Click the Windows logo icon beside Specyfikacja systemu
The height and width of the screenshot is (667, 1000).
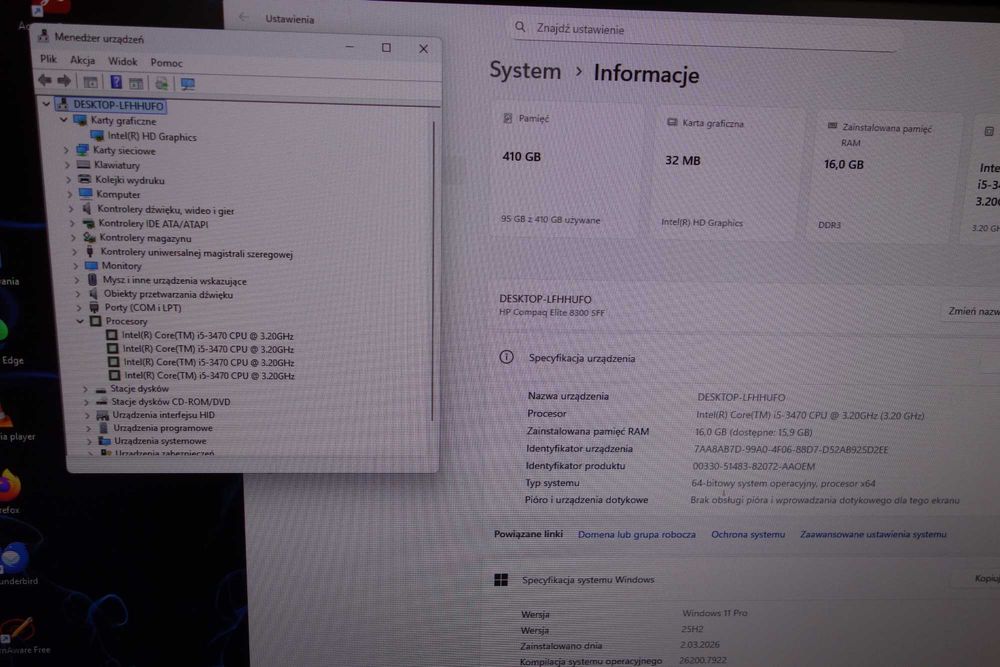(x=501, y=580)
